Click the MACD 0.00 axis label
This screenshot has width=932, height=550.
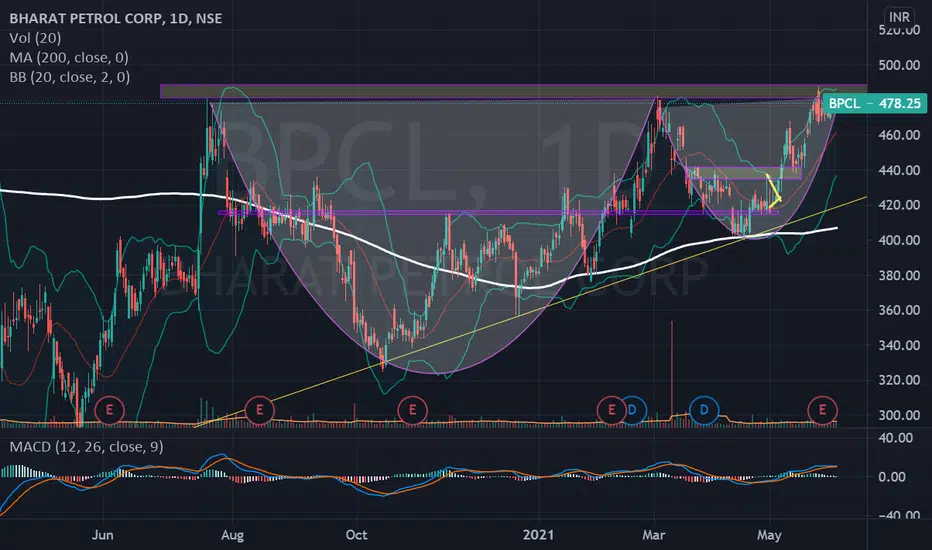pyautogui.click(x=892, y=477)
